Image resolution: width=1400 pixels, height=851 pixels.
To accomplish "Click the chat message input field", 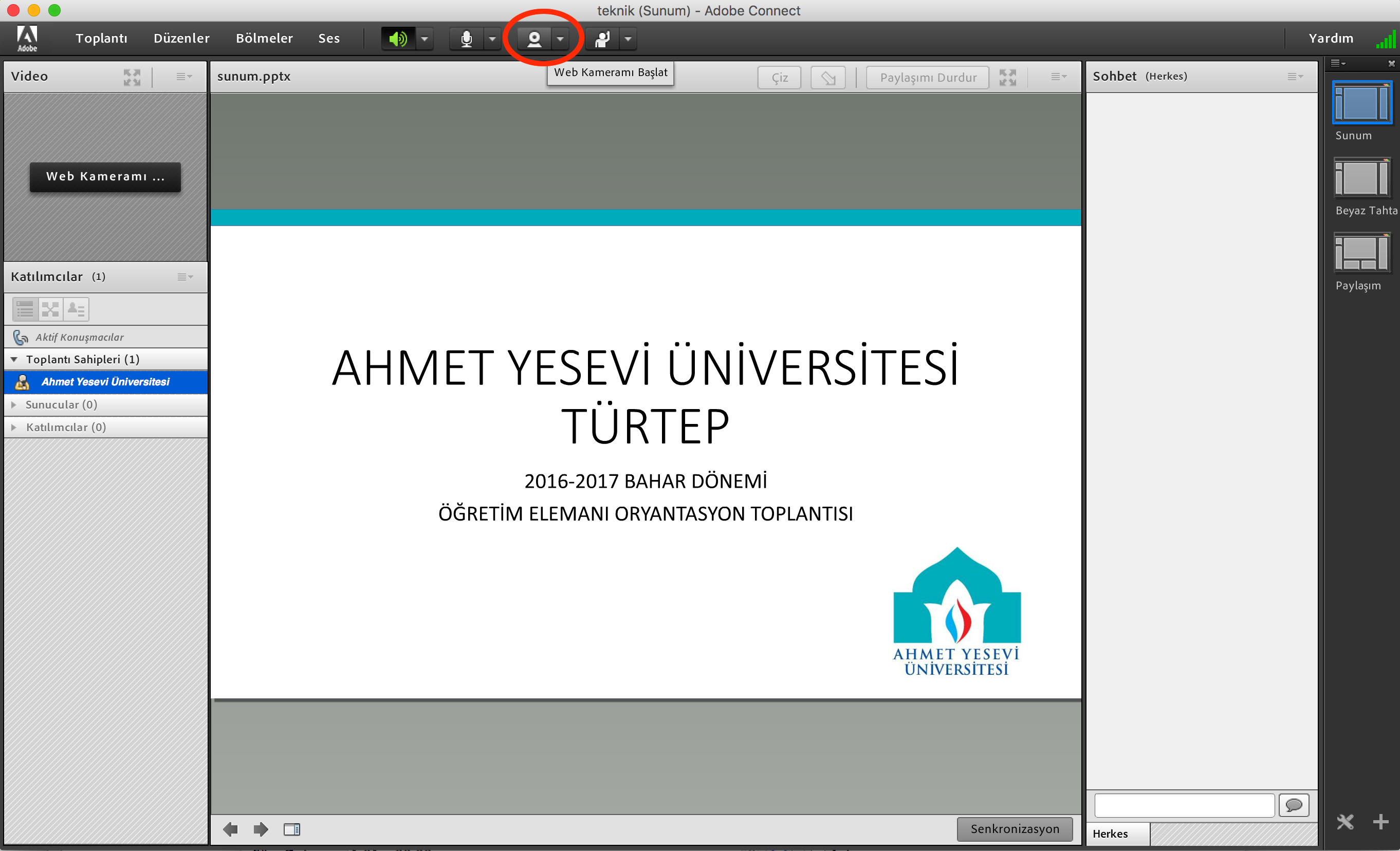I will coord(1184,805).
